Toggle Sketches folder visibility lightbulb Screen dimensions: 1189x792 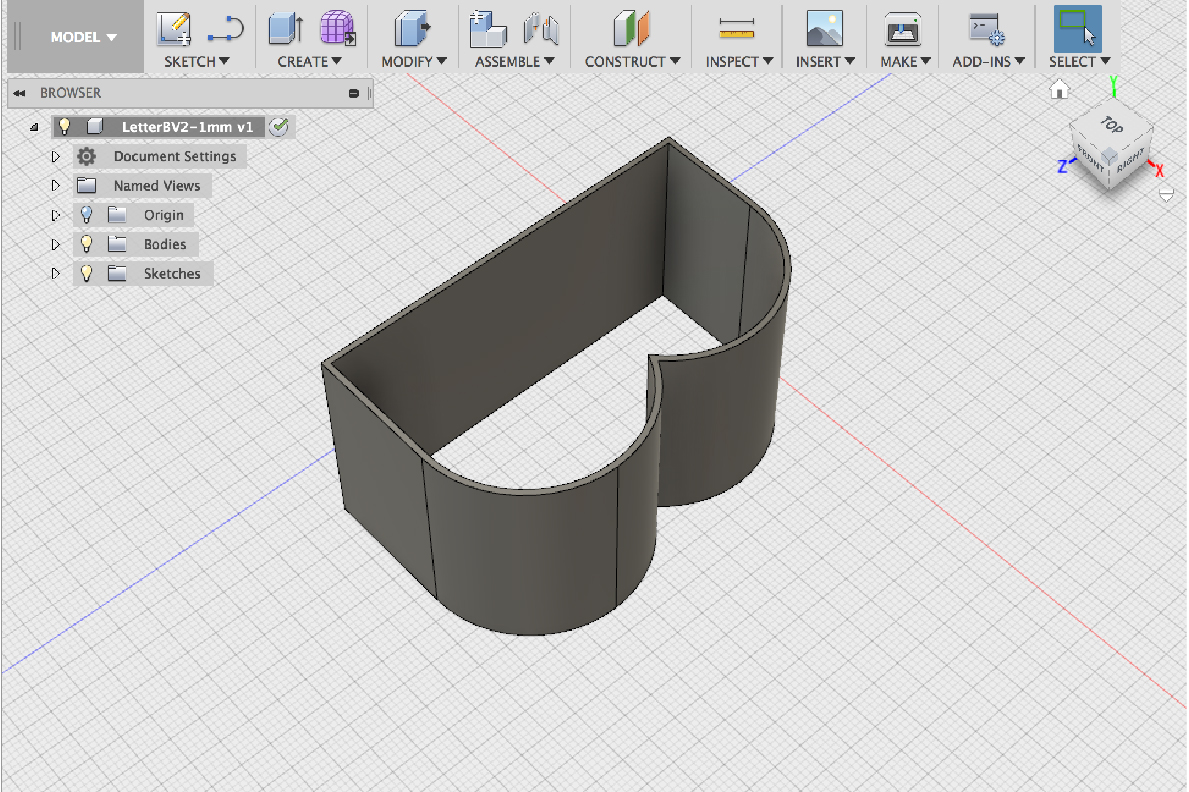click(x=87, y=273)
